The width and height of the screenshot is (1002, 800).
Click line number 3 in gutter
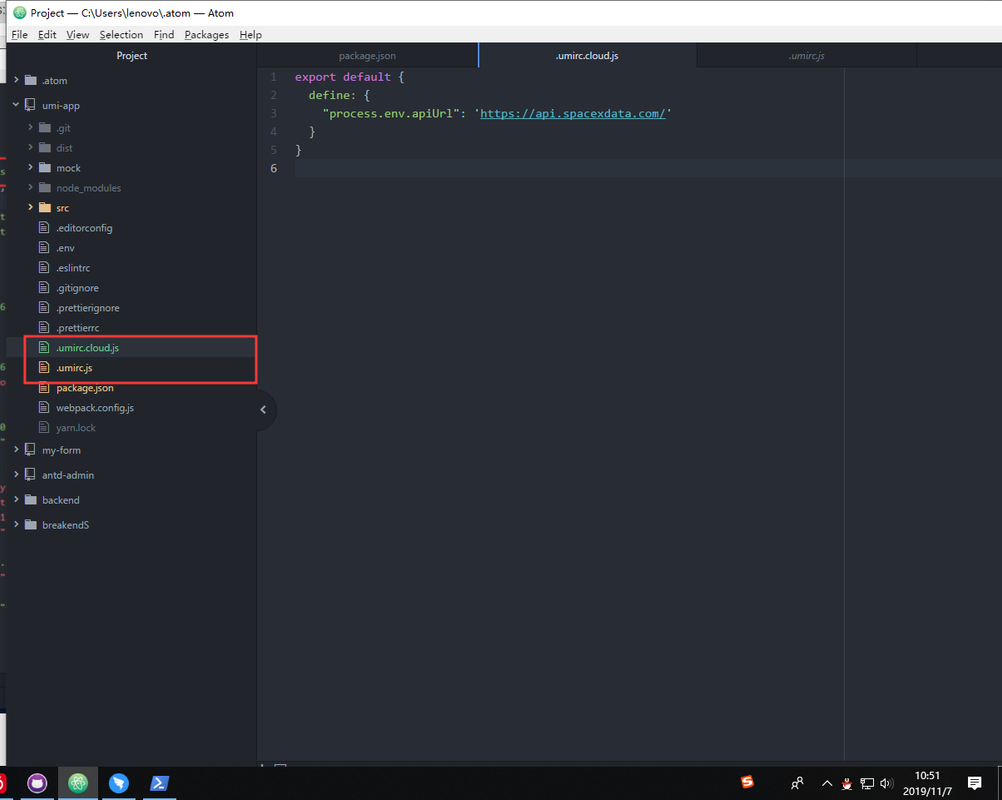(274, 113)
